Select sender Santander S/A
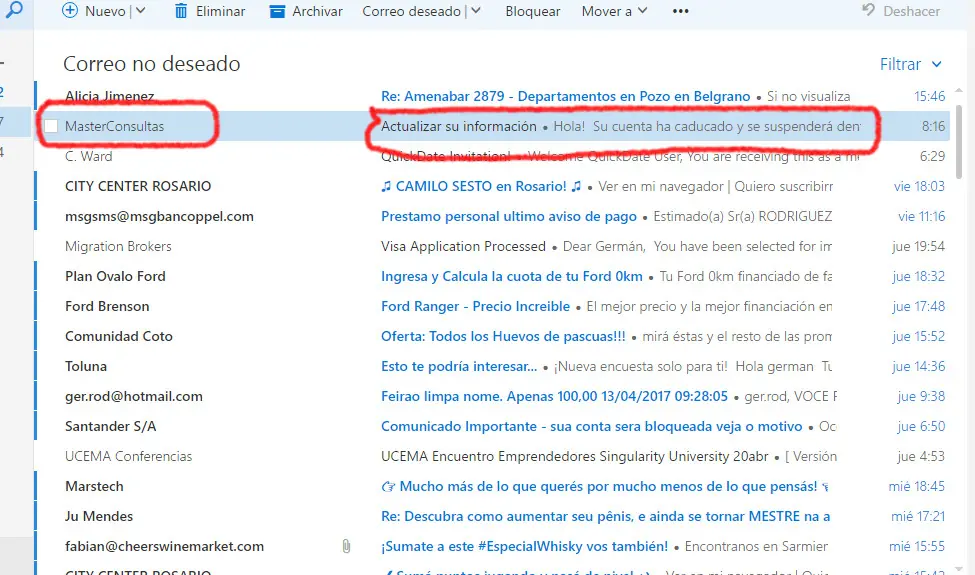The width and height of the screenshot is (975, 575). (111, 426)
